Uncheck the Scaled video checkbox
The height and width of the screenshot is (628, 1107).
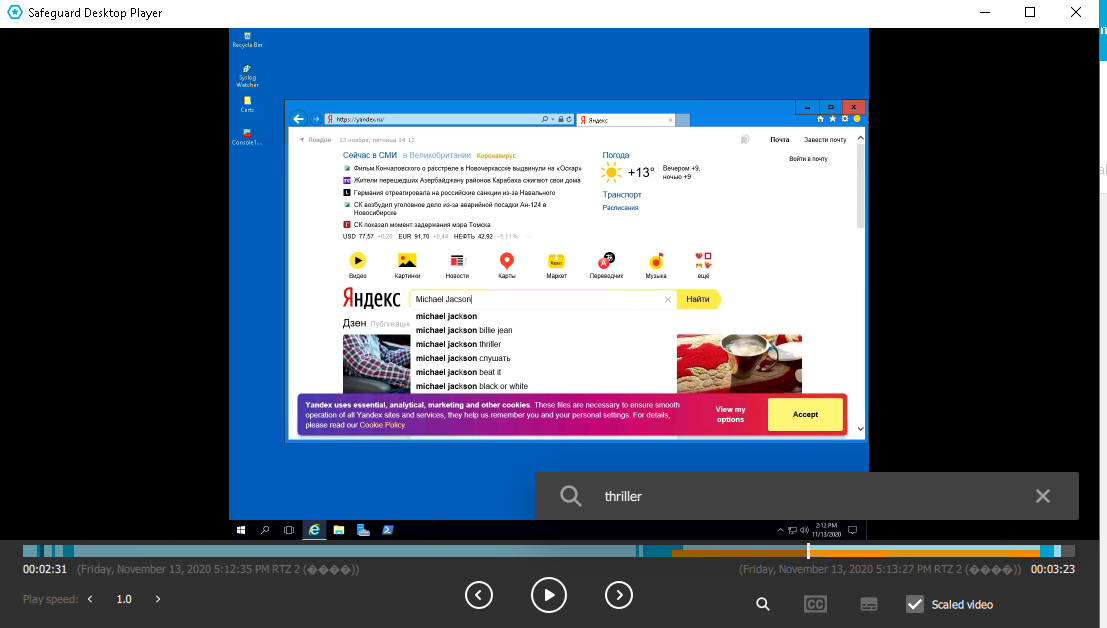(914, 604)
